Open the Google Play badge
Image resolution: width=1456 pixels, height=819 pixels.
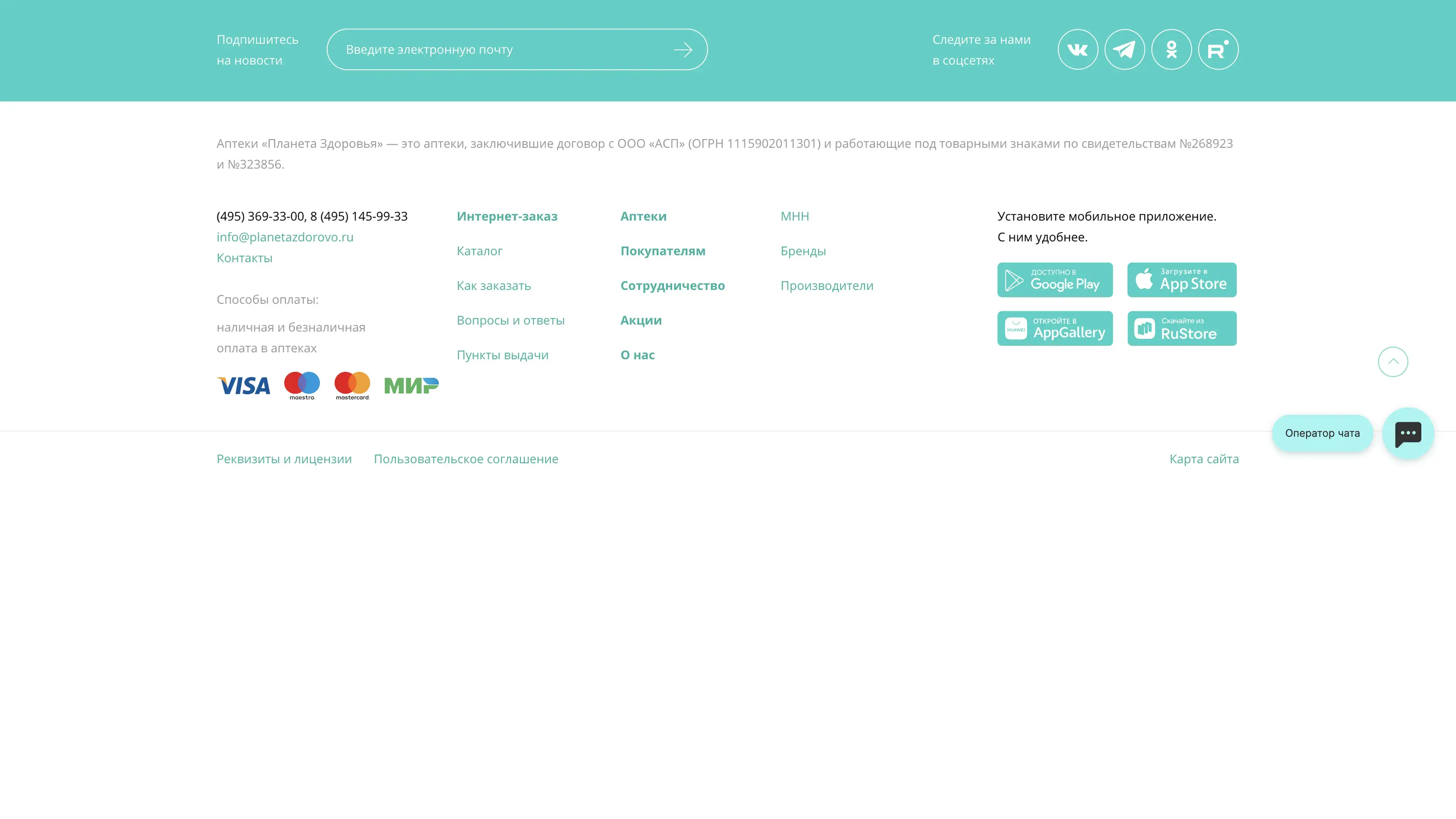(1055, 280)
